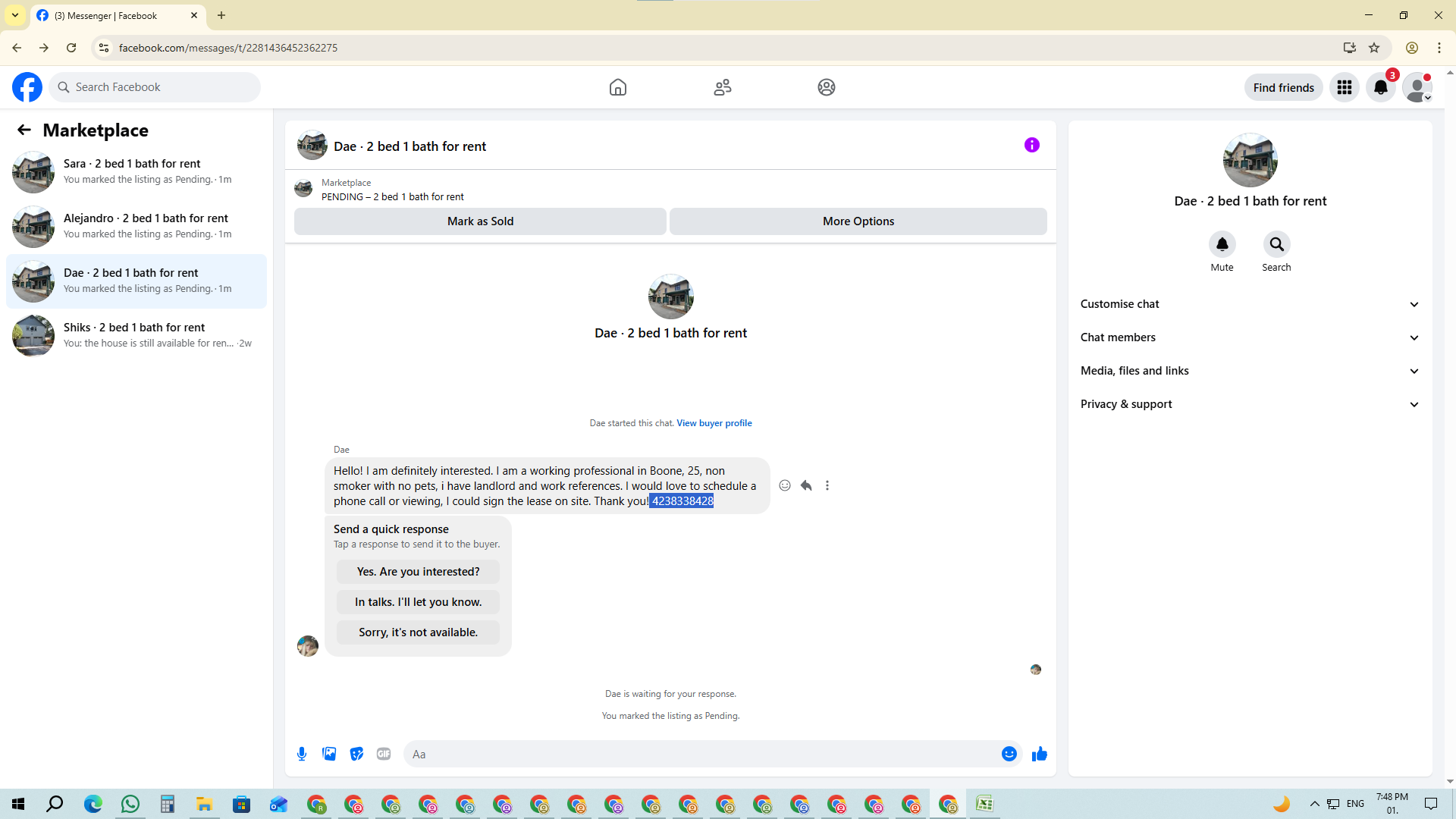The width and height of the screenshot is (1456, 819).
Task: Mute the Dae conversation
Action: click(1222, 245)
